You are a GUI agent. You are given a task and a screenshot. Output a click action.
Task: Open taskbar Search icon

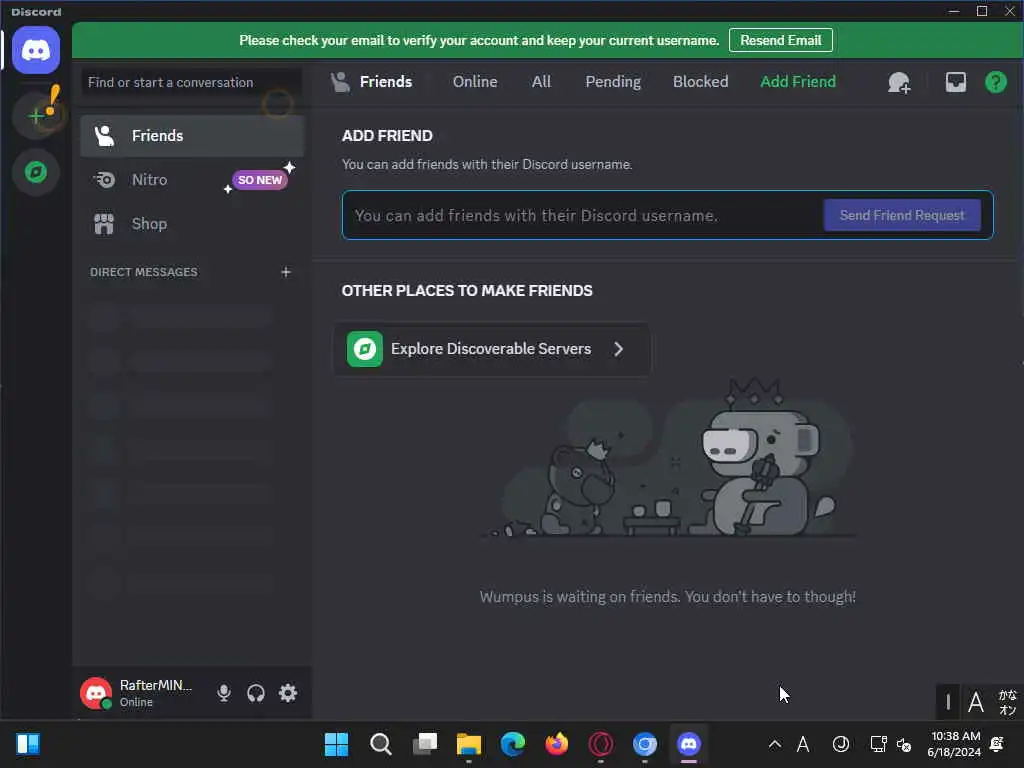381,744
